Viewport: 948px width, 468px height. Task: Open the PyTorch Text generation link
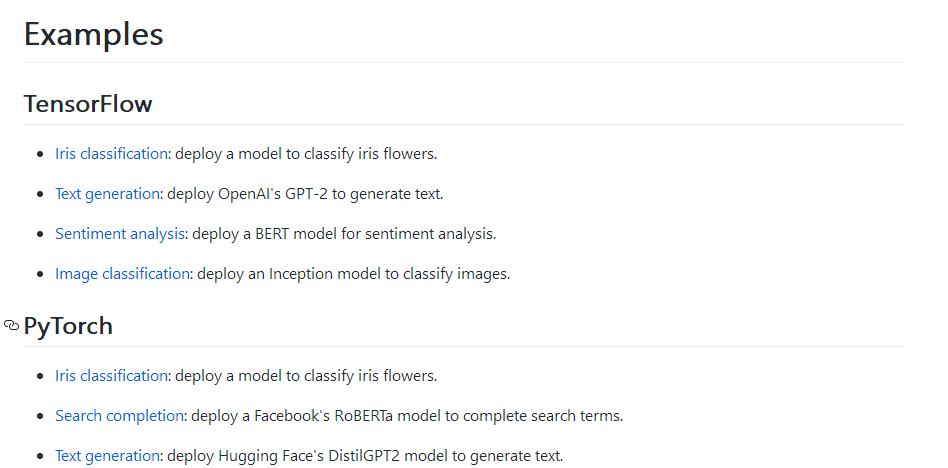(x=107, y=456)
